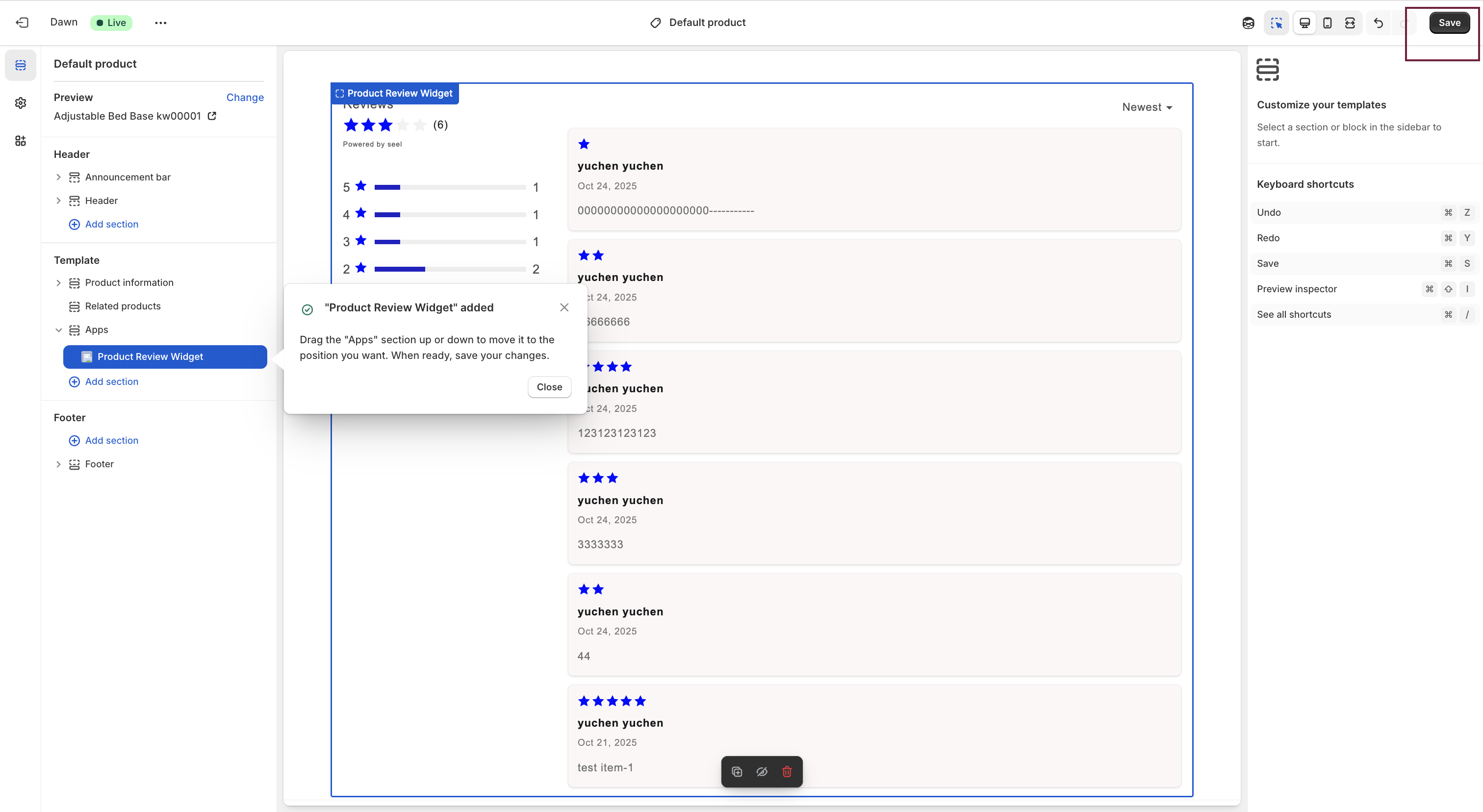Viewport: 1483px width, 812px height.
Task: Toggle the preview inspector icon
Action: tap(1277, 23)
